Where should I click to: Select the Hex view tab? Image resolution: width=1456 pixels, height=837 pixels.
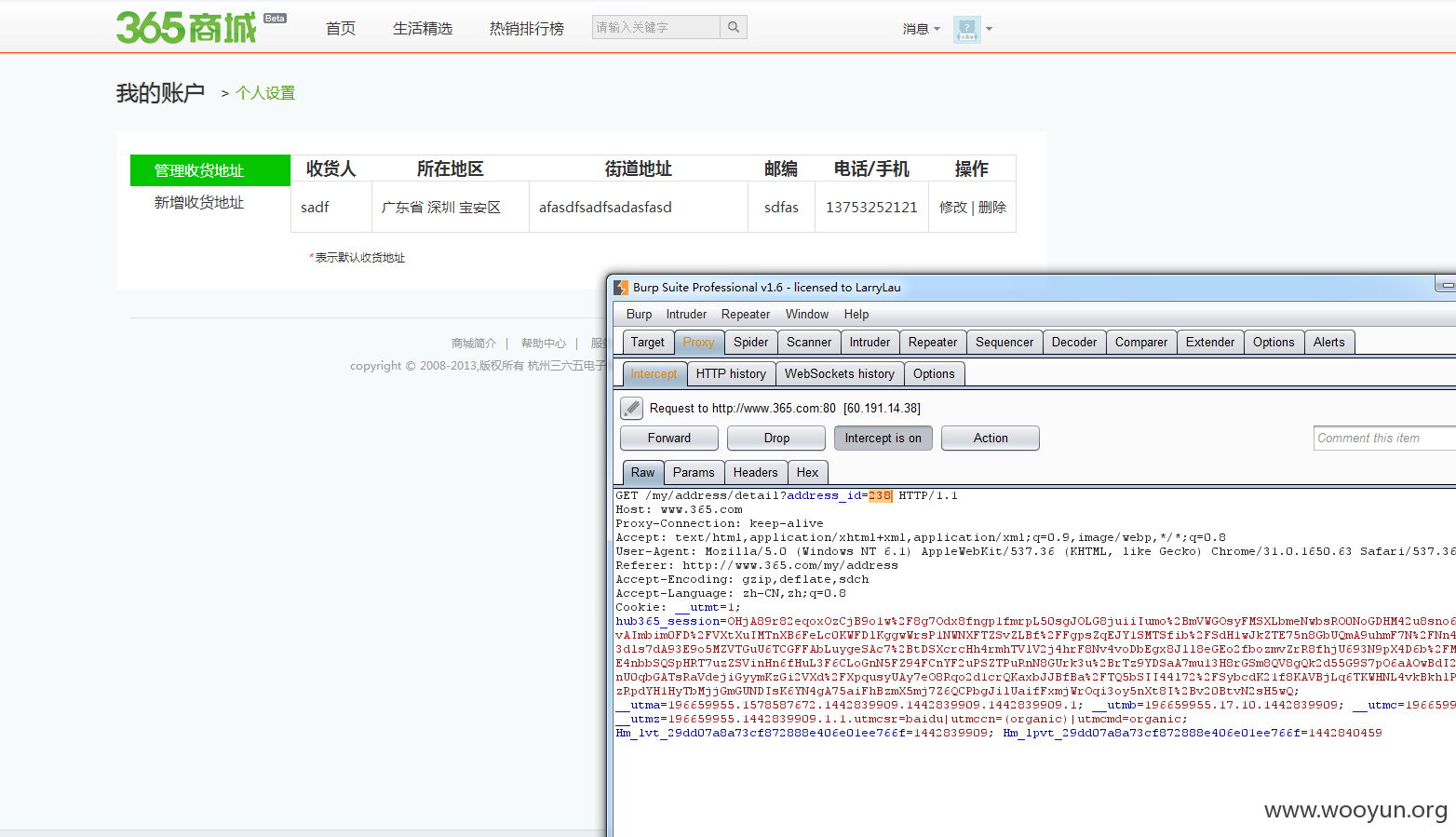click(x=807, y=473)
